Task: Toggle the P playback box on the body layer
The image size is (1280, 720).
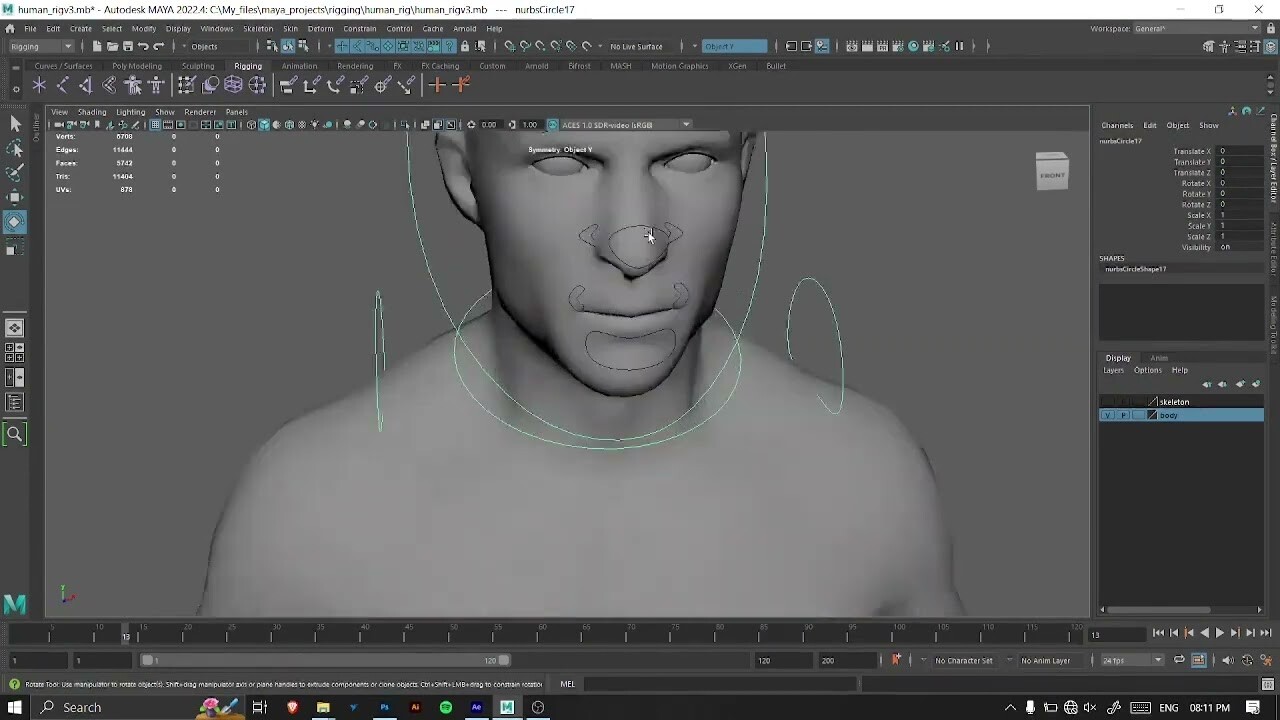Action: pyautogui.click(x=1121, y=415)
